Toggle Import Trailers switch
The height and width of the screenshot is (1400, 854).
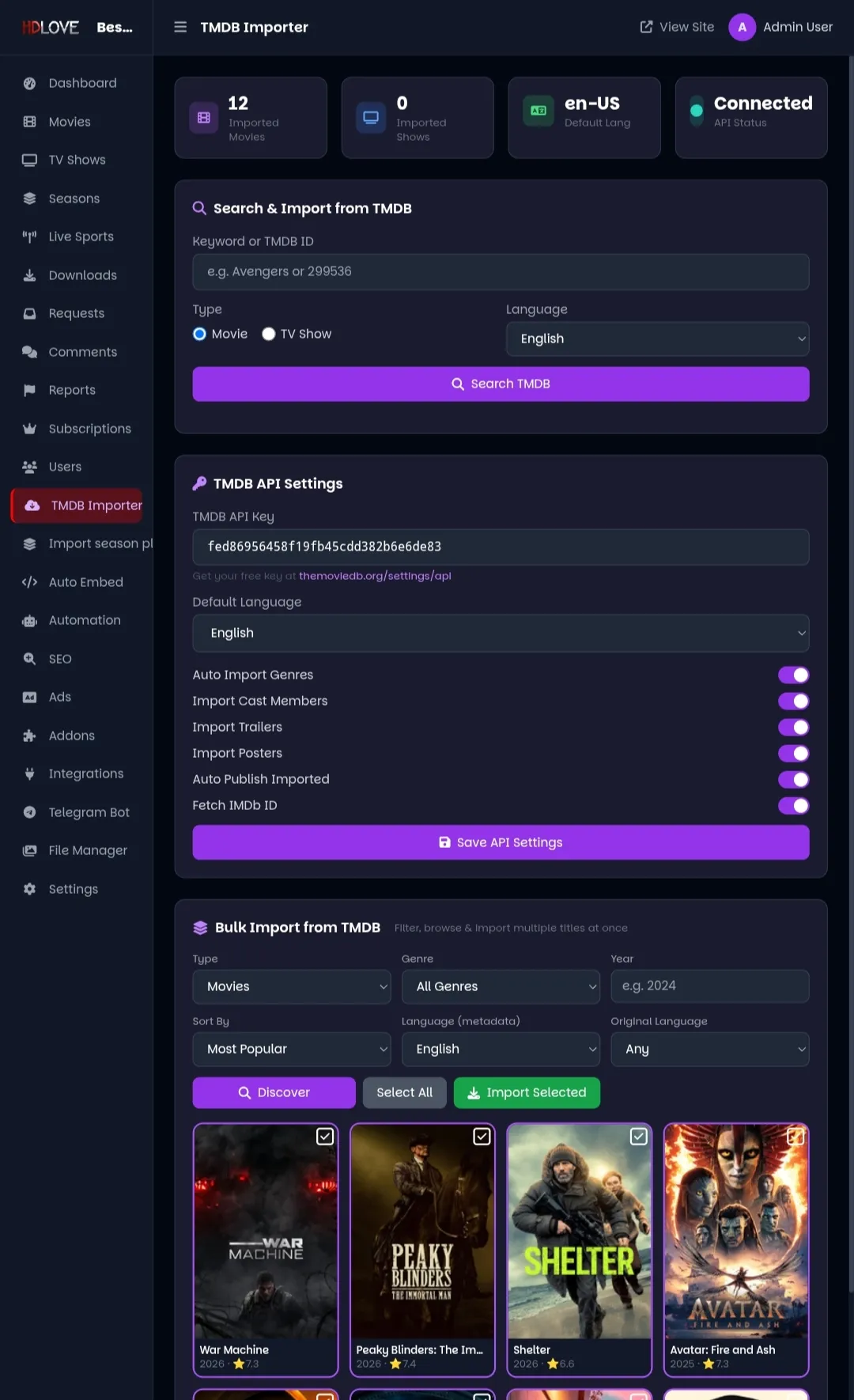click(793, 727)
